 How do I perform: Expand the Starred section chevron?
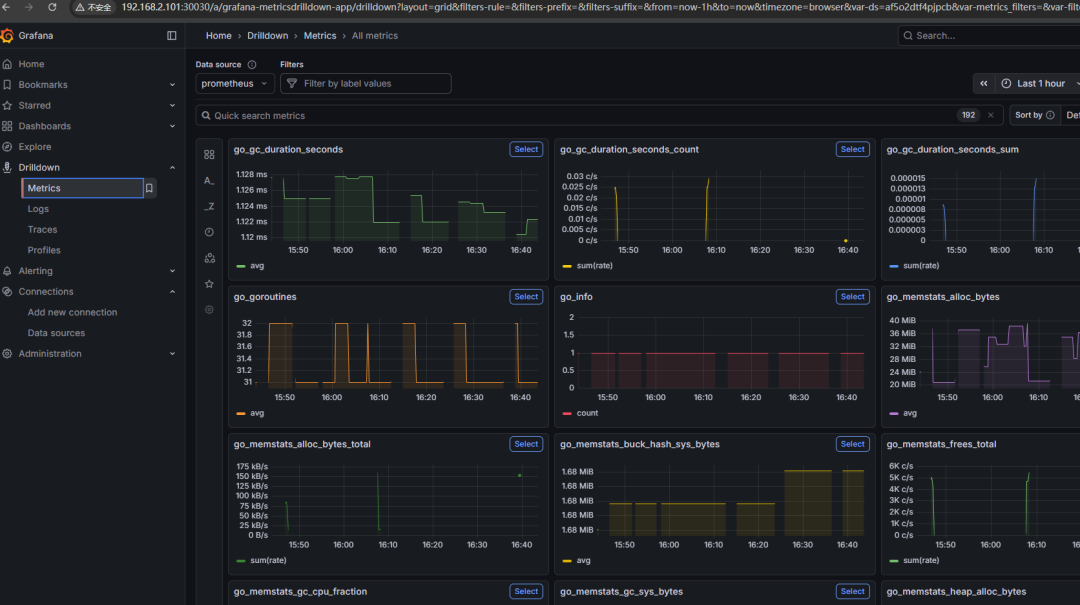pyautogui.click(x=172, y=105)
